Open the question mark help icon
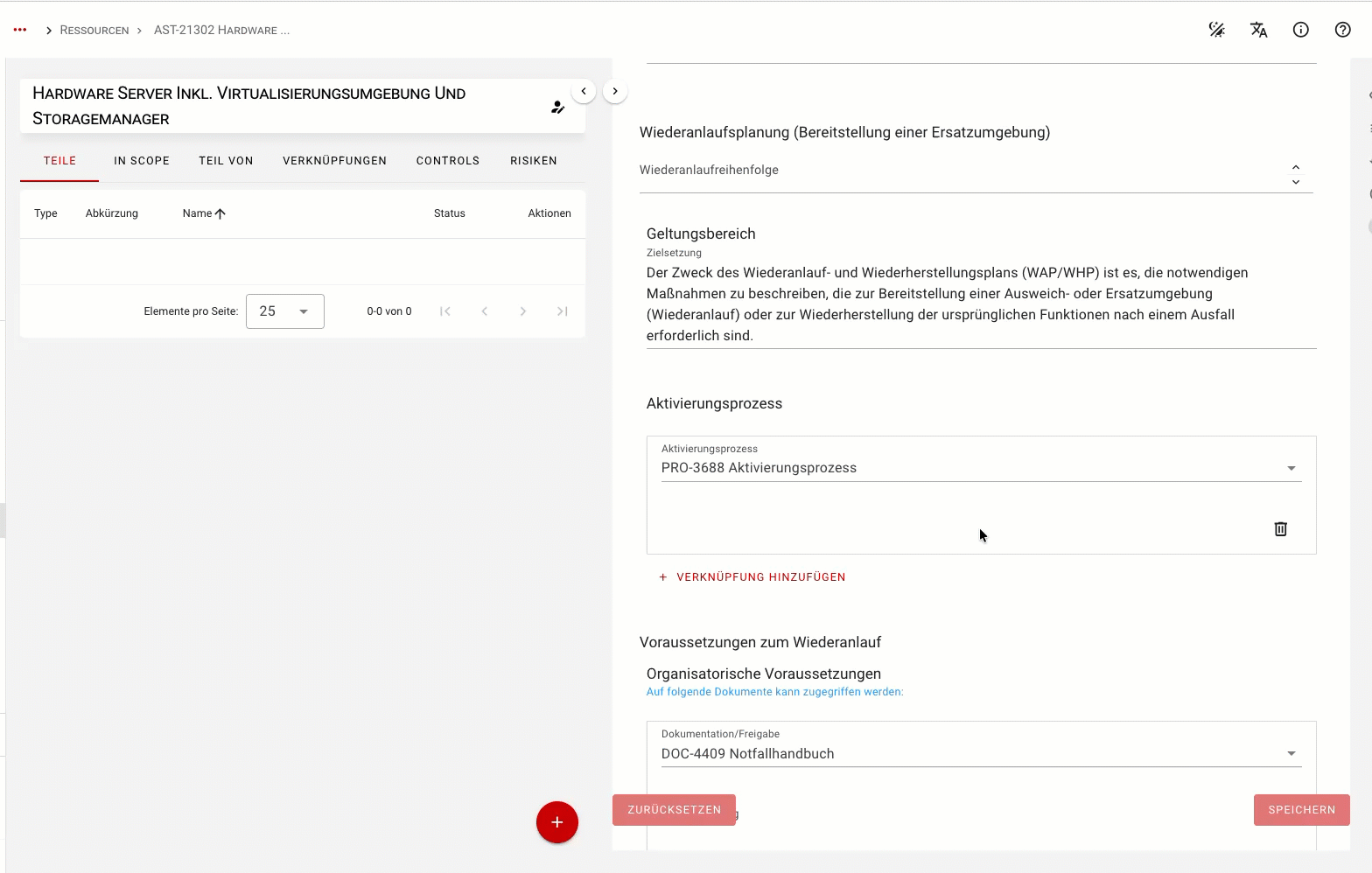Viewport: 1372px width, 873px height. click(1343, 30)
